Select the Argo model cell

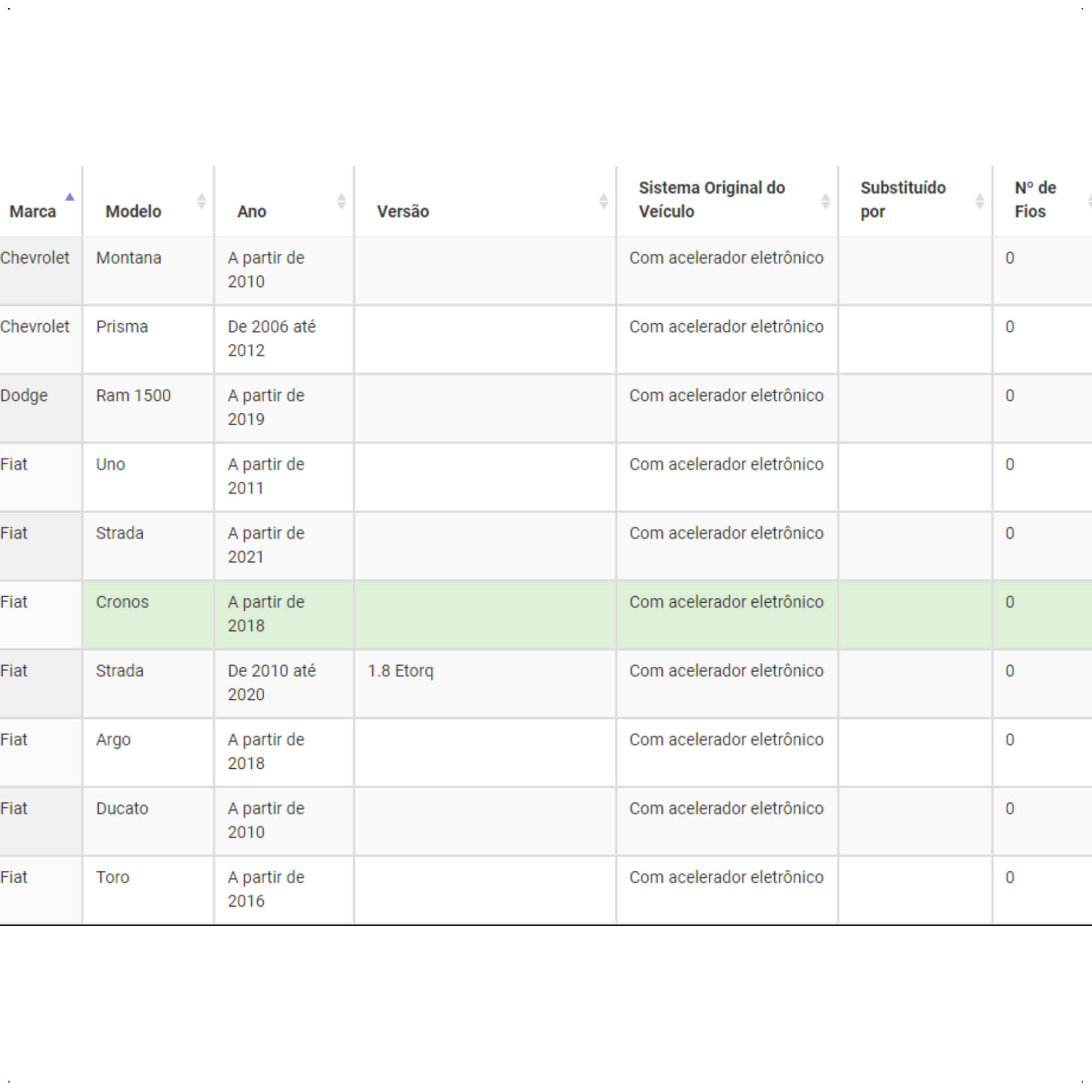coord(149,752)
